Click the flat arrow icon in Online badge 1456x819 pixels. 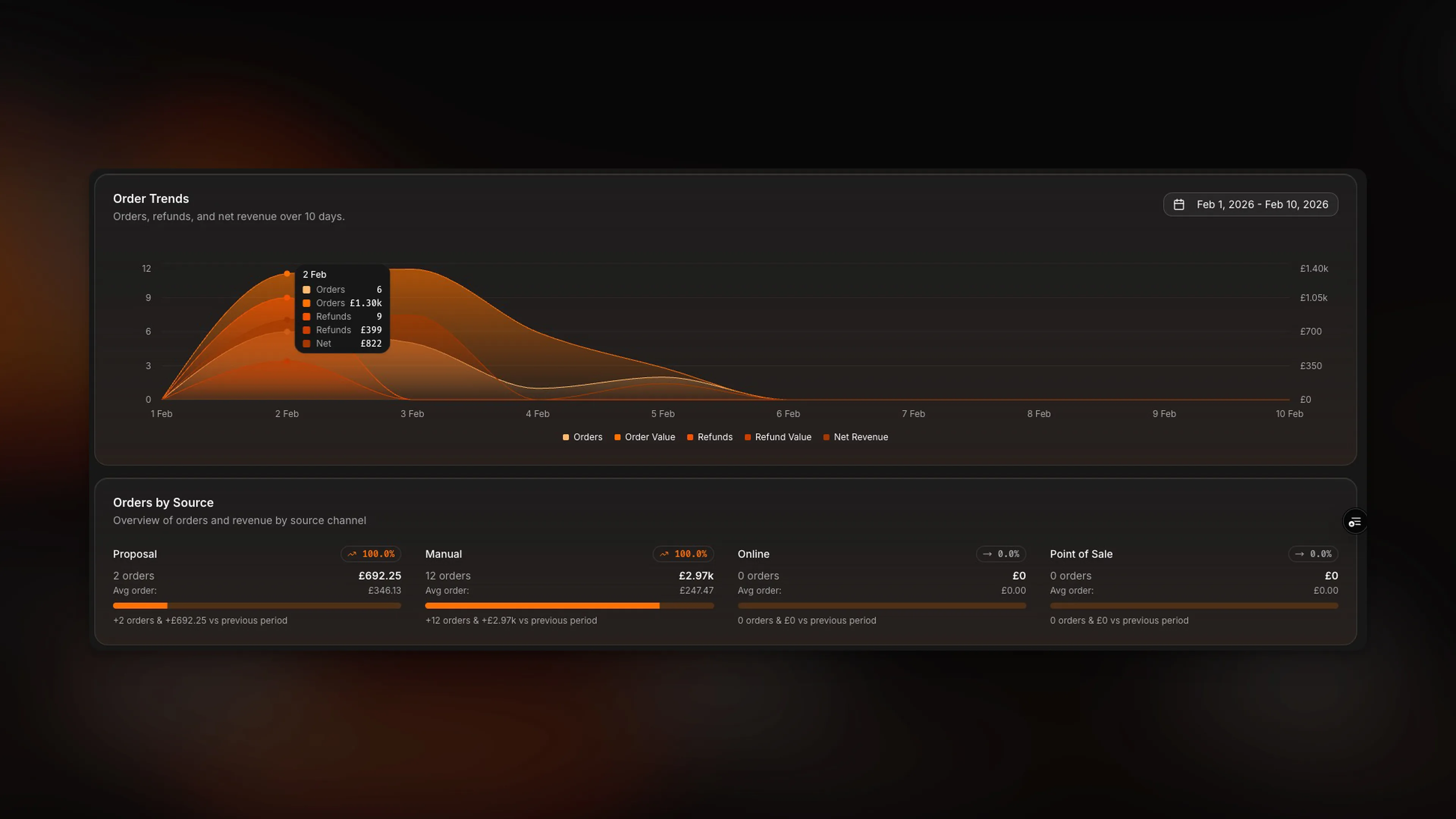pyautogui.click(x=987, y=554)
